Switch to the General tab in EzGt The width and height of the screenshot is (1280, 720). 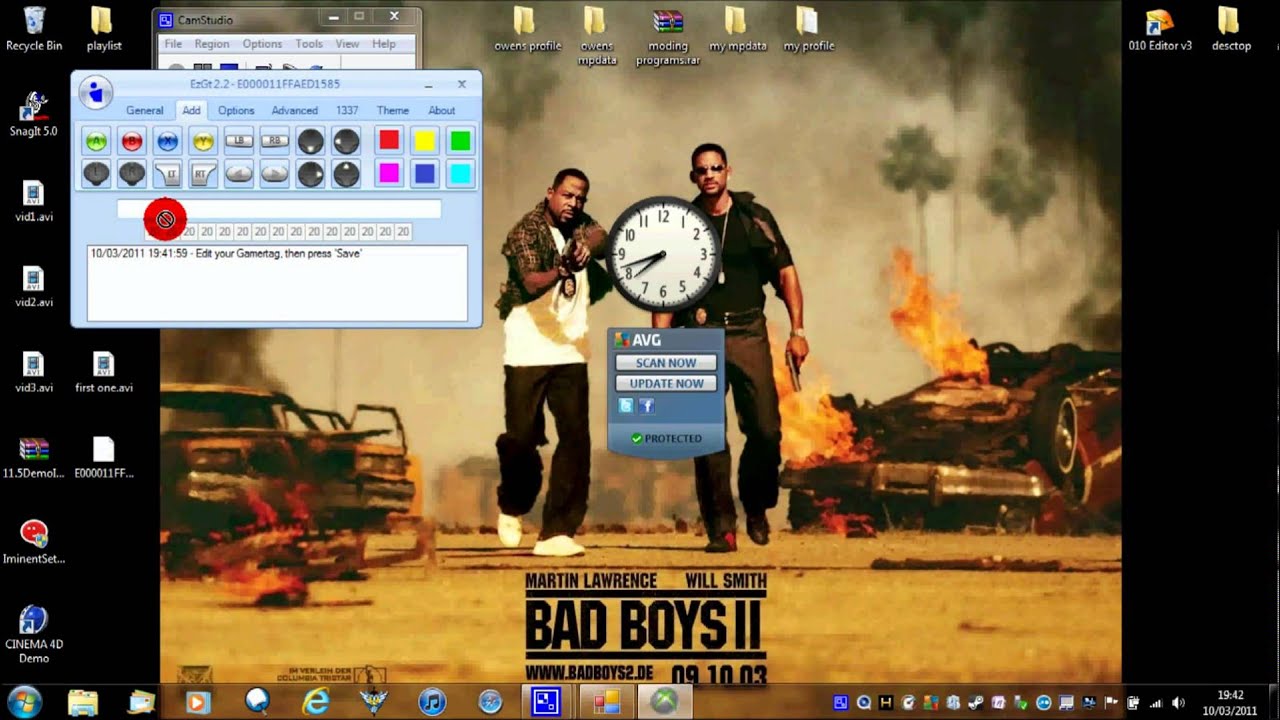click(144, 110)
